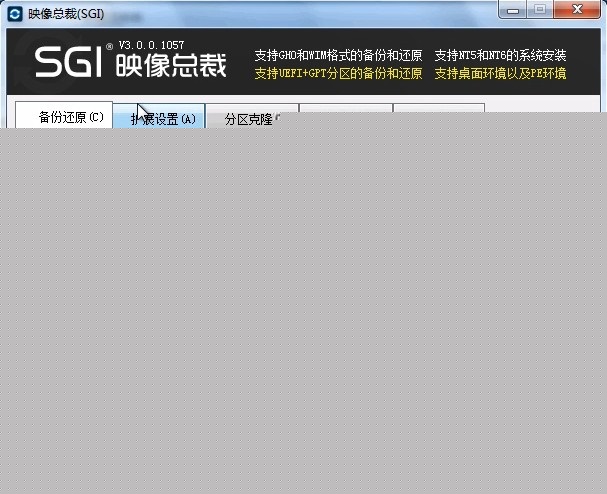Image resolution: width=607 pixels, height=494 pixels.
Task: Click the 支持NT5和NT6的系统安装 text
Action: pyautogui.click(x=500, y=55)
